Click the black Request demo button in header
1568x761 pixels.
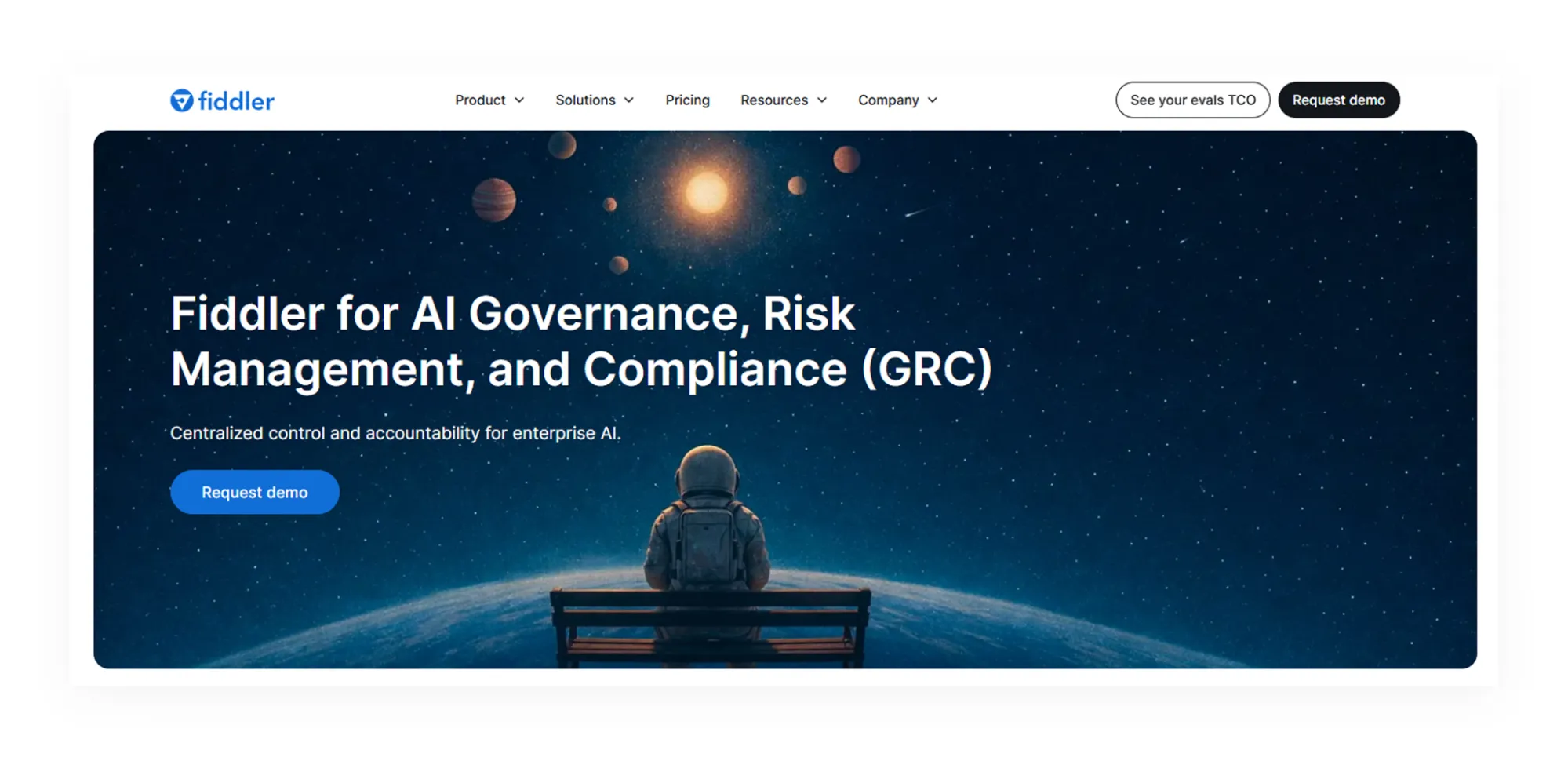(x=1338, y=100)
